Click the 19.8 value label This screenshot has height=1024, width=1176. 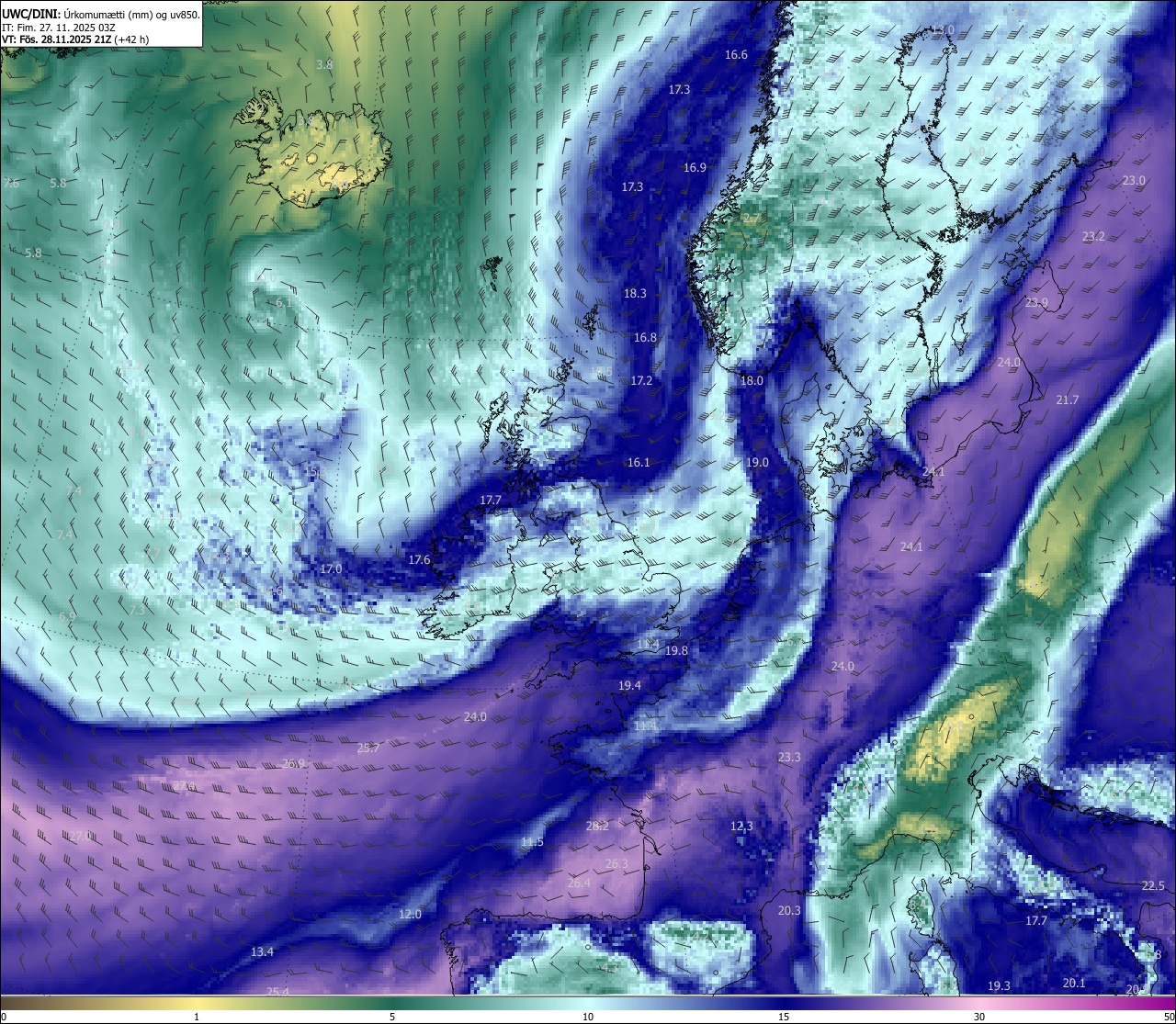(x=676, y=651)
